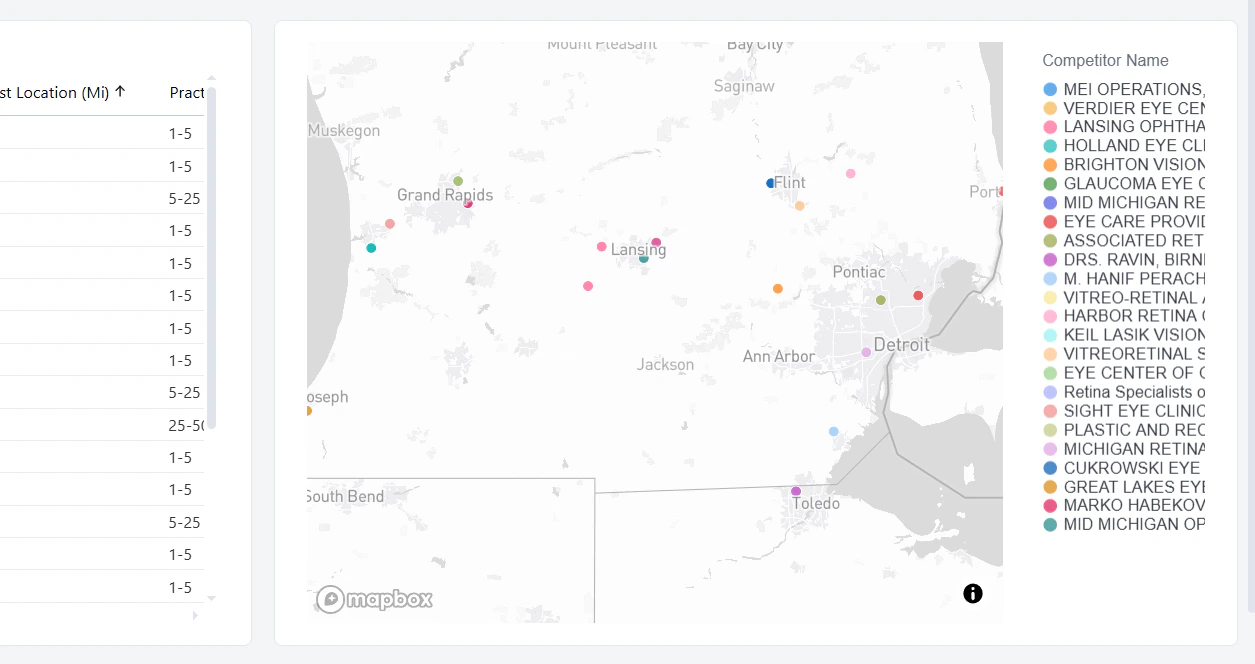Screen dimensions: 1255x664
Task: Click the 'st Location (Mi)' column header text
Action: [54, 92]
